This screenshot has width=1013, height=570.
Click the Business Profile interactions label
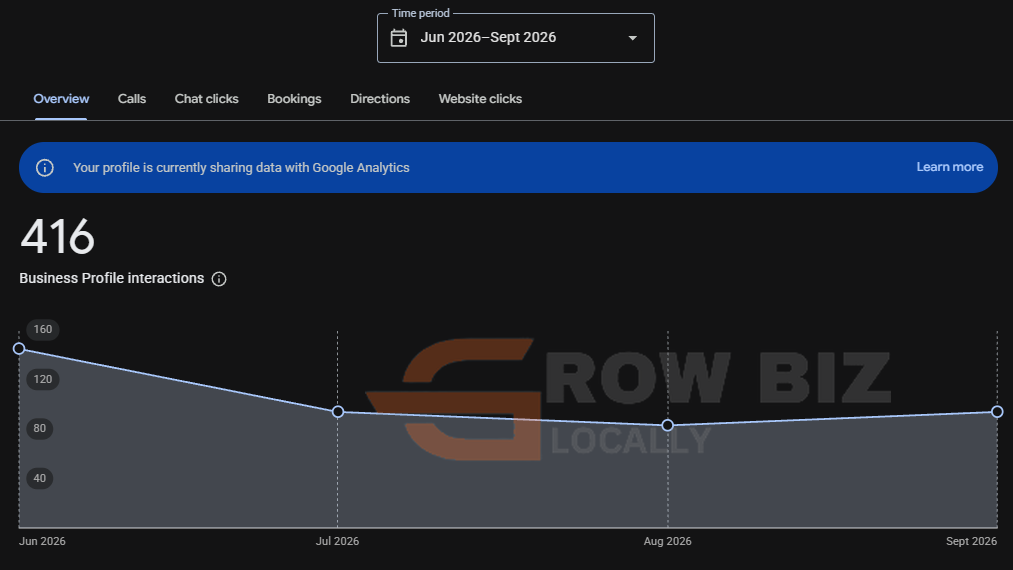coord(112,279)
